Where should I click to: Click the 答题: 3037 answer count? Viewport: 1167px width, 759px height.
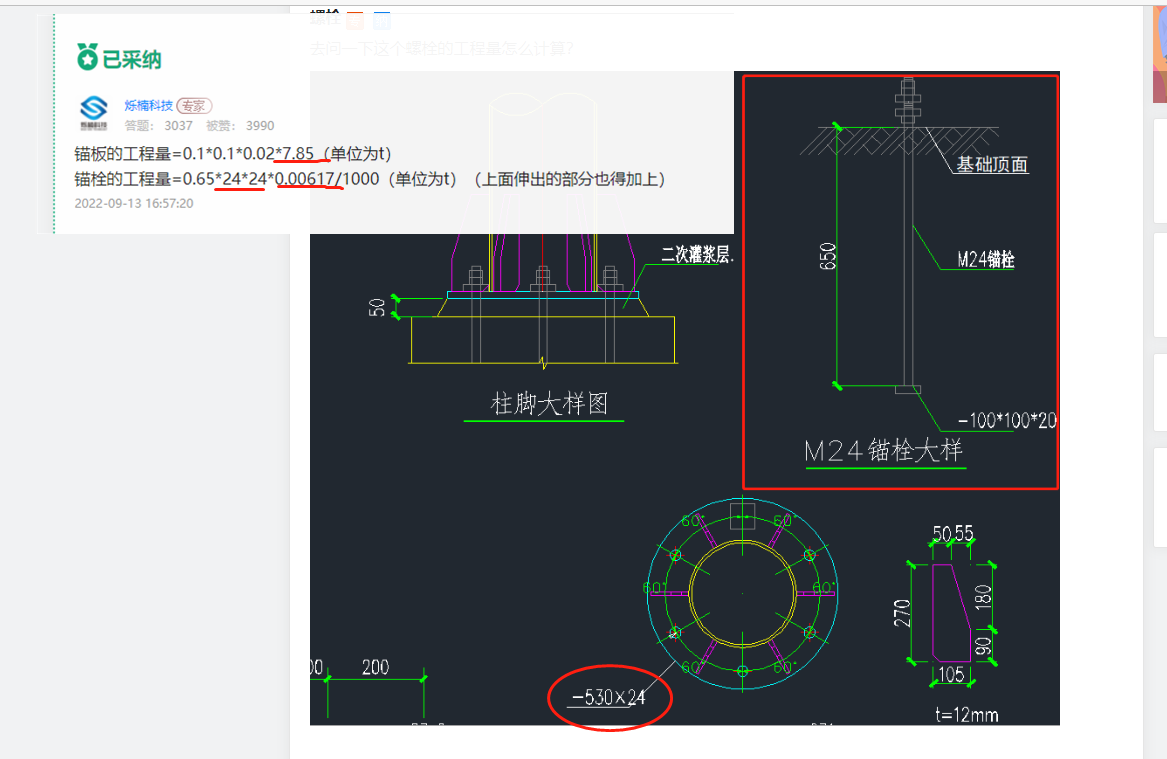(x=159, y=126)
